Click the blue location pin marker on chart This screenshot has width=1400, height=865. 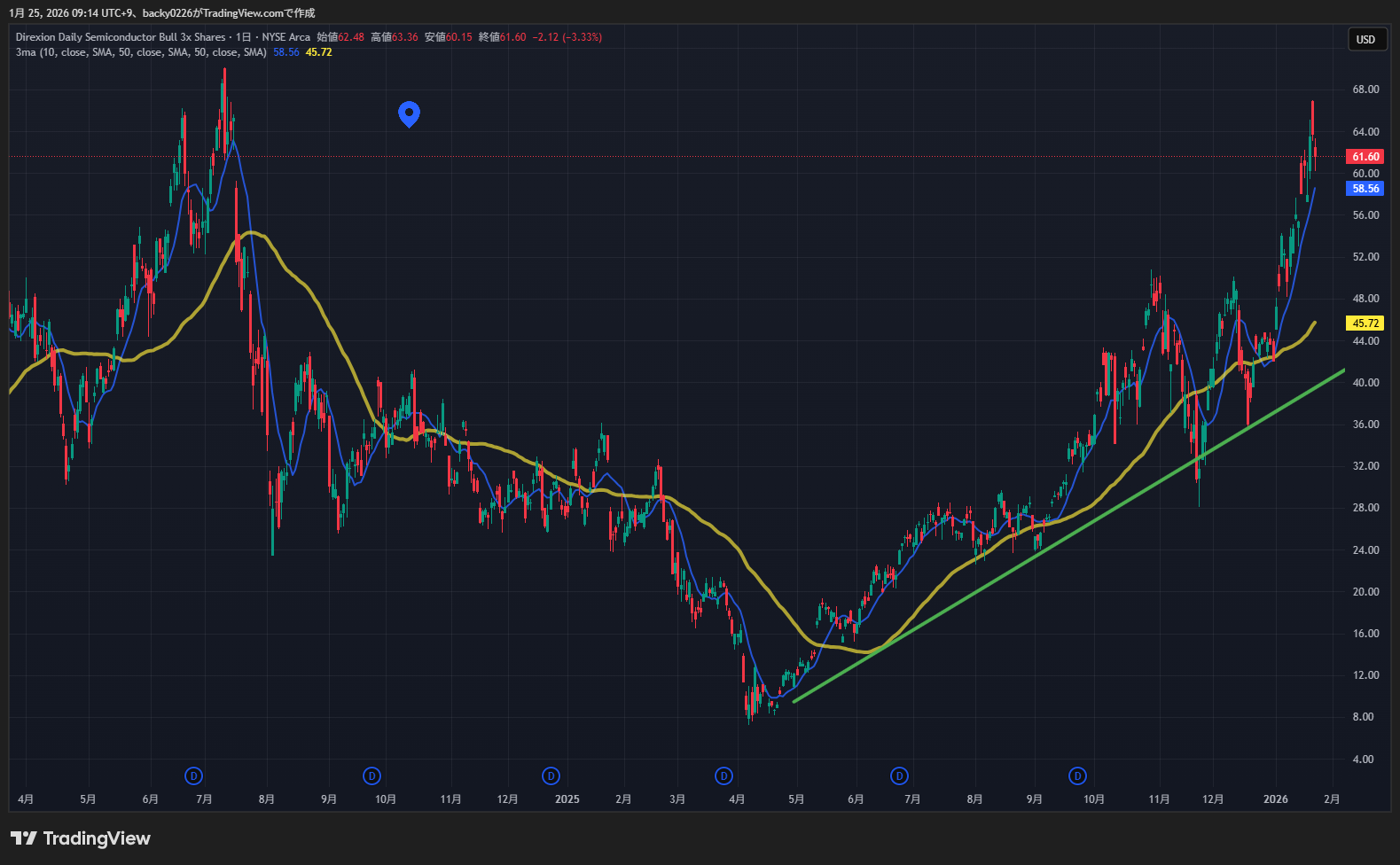tap(409, 113)
